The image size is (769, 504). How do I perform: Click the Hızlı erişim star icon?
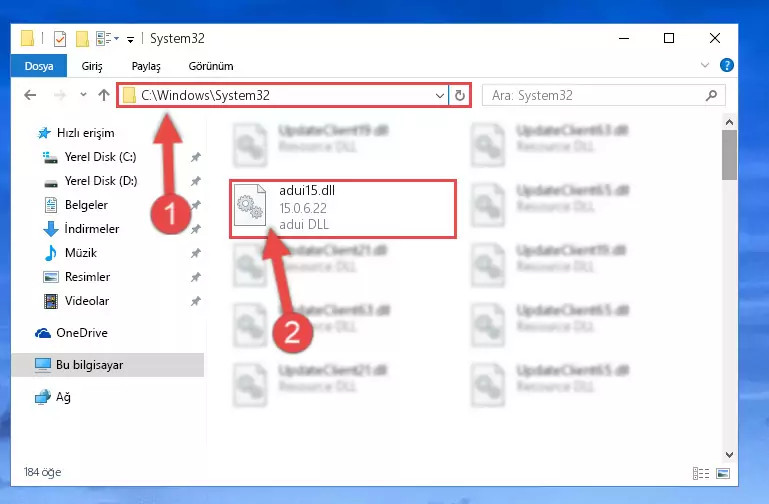click(x=44, y=133)
